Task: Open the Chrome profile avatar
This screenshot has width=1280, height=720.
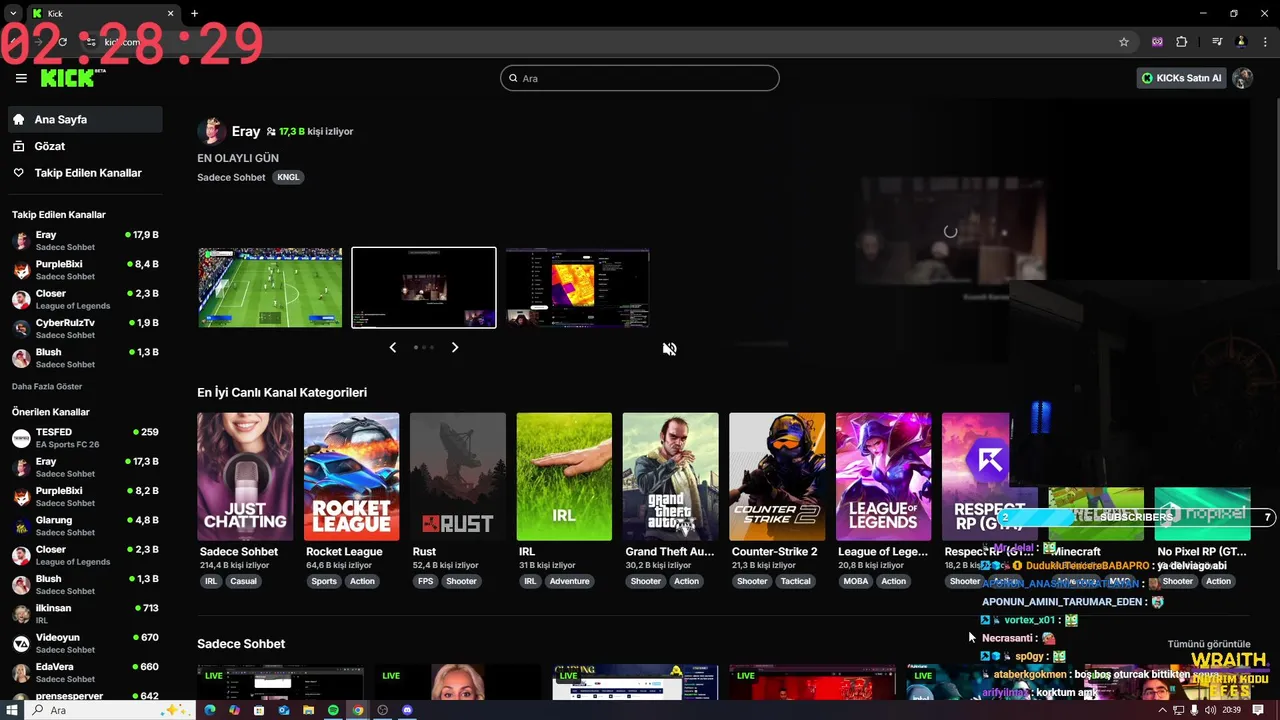Action: pyautogui.click(x=1241, y=42)
